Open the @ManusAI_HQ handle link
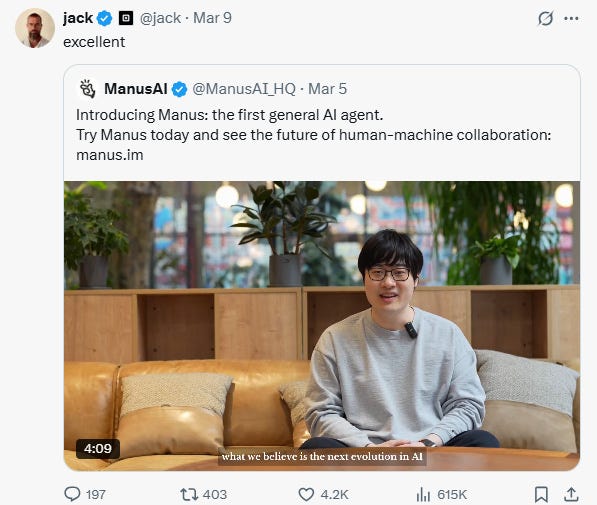The width and height of the screenshot is (597, 505). 244,89
